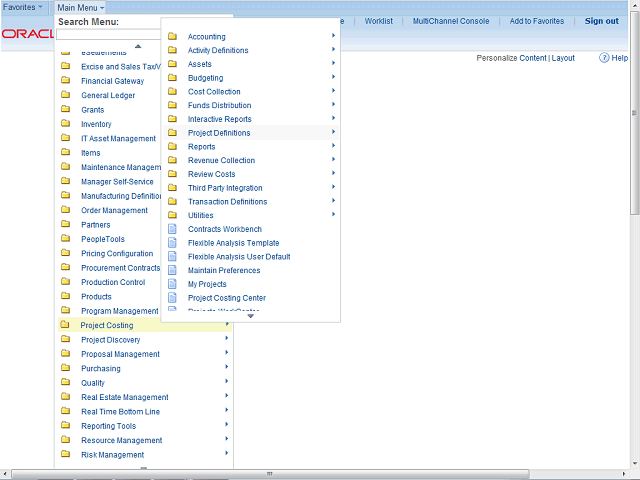Image resolution: width=640 pixels, height=480 pixels.
Task: Click the Project Costing Center page icon
Action: click(x=173, y=298)
